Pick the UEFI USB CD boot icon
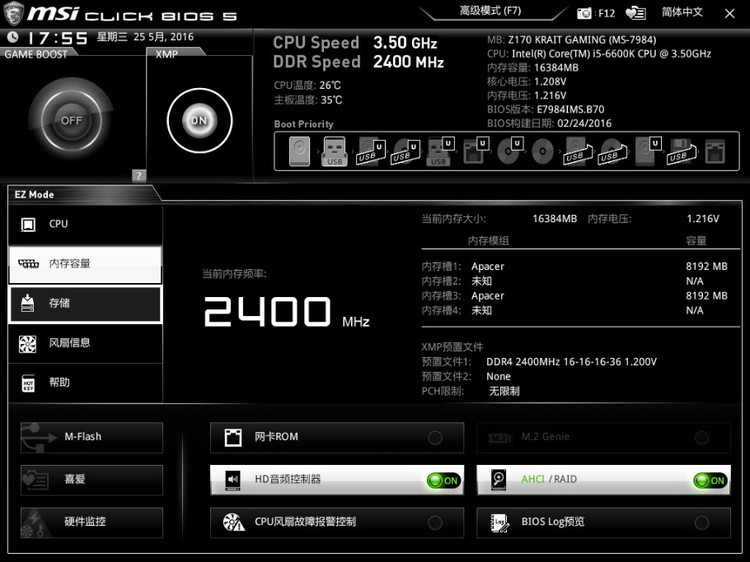Screen dimensions: 750x562 pos(405,152)
